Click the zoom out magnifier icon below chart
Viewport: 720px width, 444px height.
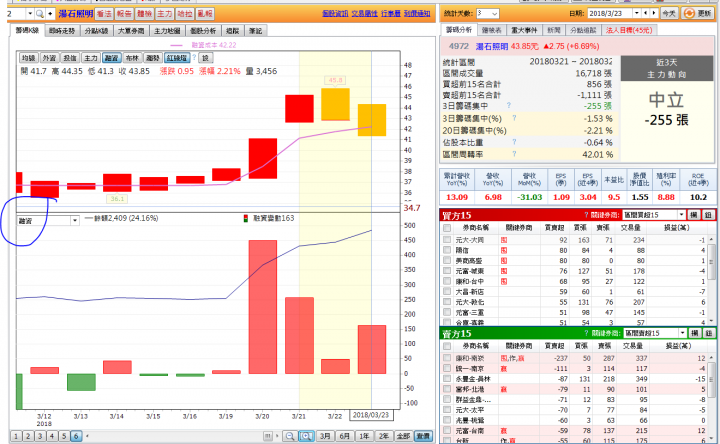coord(289,436)
